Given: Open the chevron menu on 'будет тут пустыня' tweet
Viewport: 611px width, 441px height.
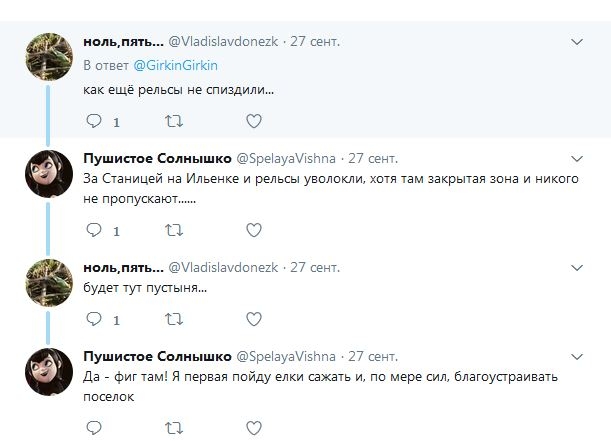Looking at the screenshot, I should tap(577, 268).
